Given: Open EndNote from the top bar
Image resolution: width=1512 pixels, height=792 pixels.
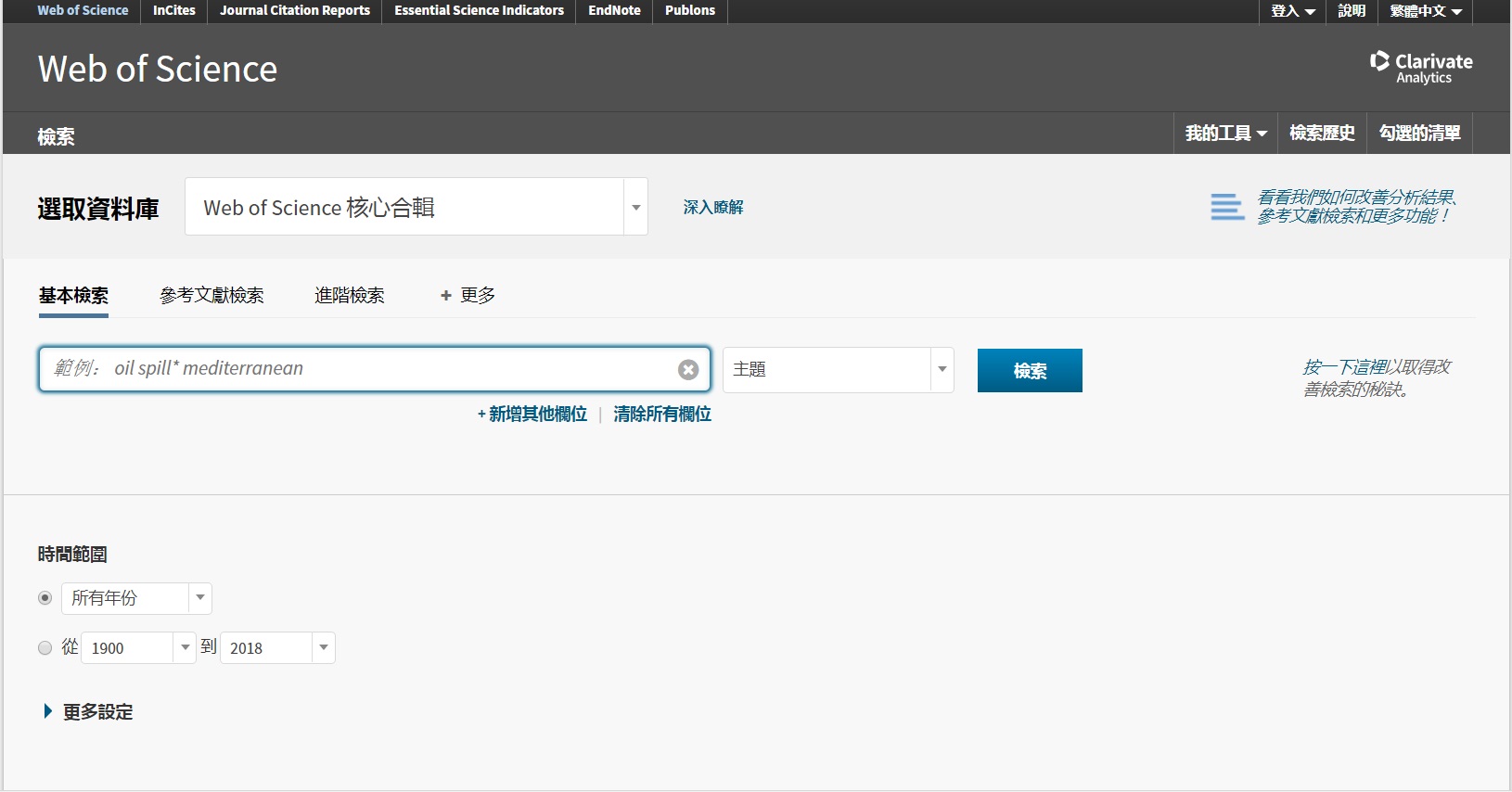Looking at the screenshot, I should pos(614,10).
